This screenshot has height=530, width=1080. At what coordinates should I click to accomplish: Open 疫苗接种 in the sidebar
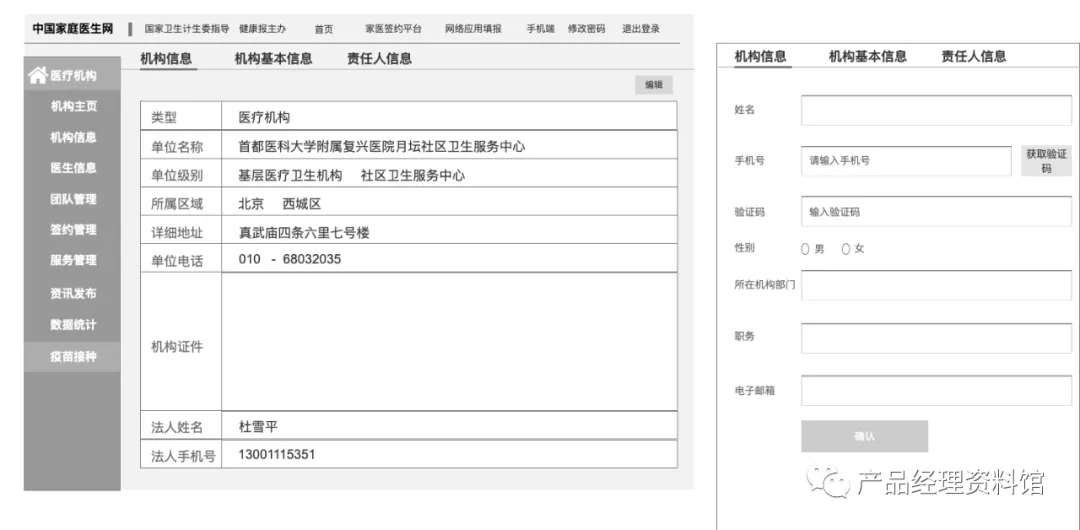click(x=73, y=357)
